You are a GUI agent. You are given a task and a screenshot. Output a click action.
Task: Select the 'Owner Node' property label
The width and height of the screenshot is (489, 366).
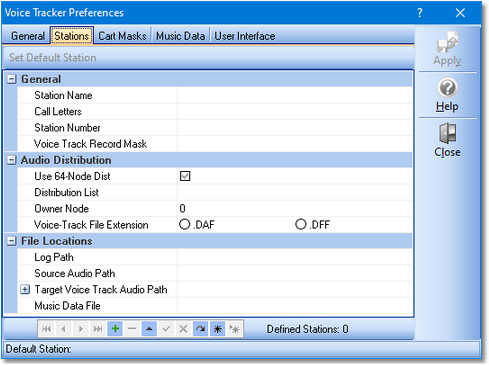click(x=62, y=209)
